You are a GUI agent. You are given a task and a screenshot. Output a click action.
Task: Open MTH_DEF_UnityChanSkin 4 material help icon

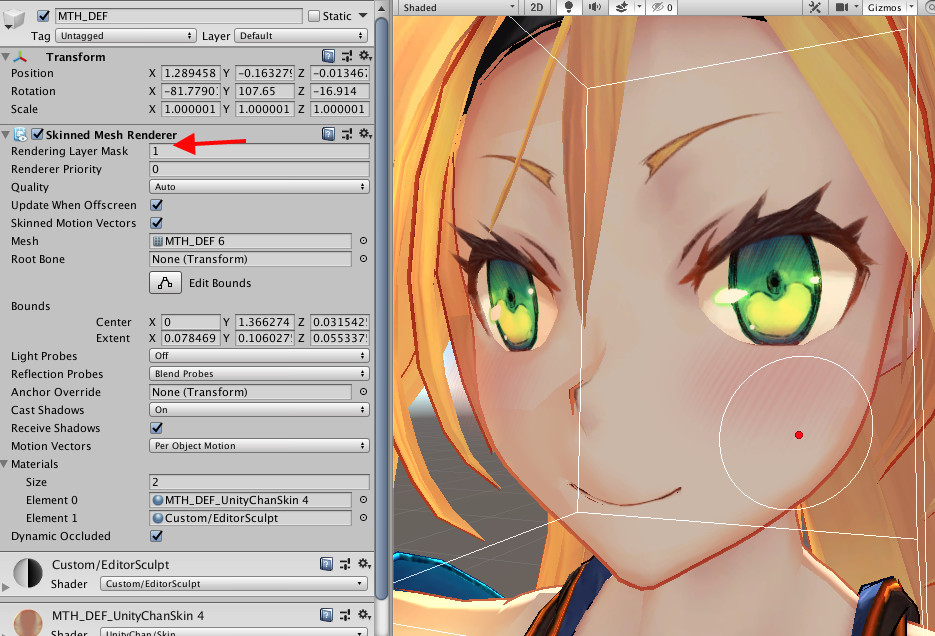click(326, 615)
